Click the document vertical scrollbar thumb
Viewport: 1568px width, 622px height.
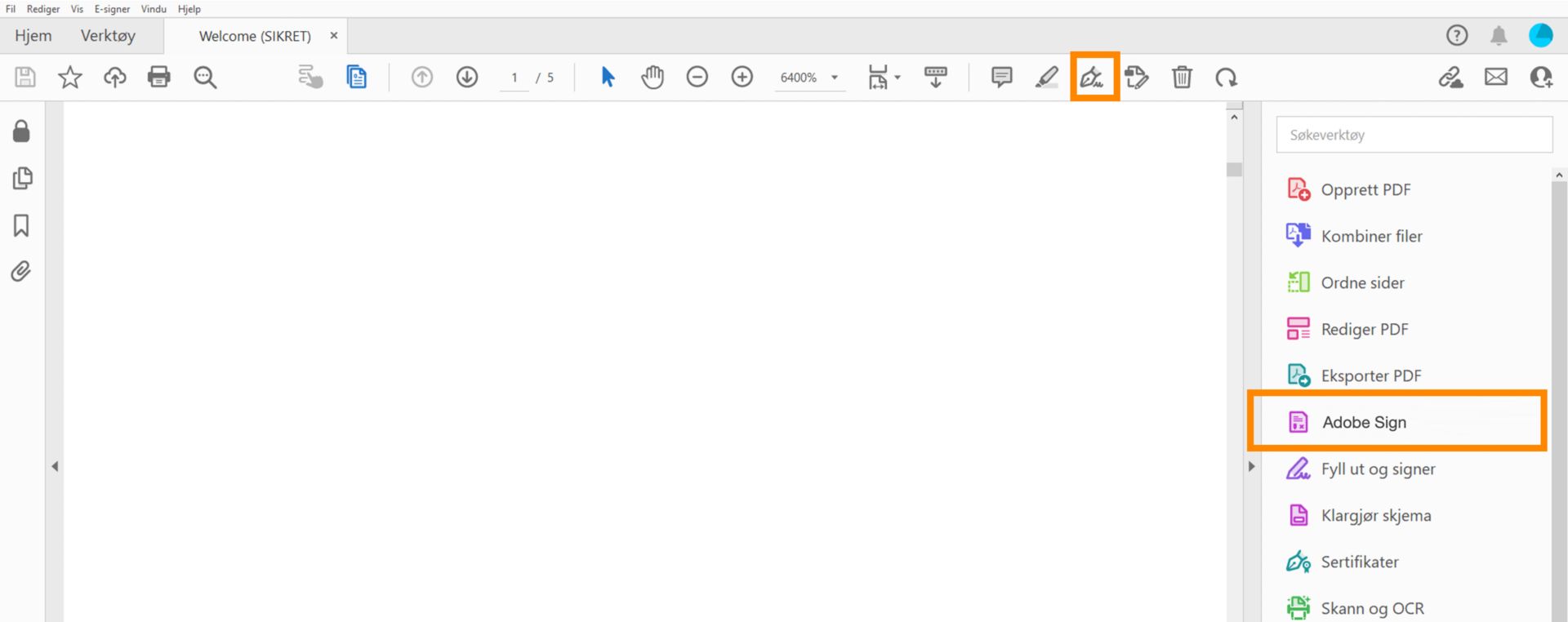click(1234, 170)
